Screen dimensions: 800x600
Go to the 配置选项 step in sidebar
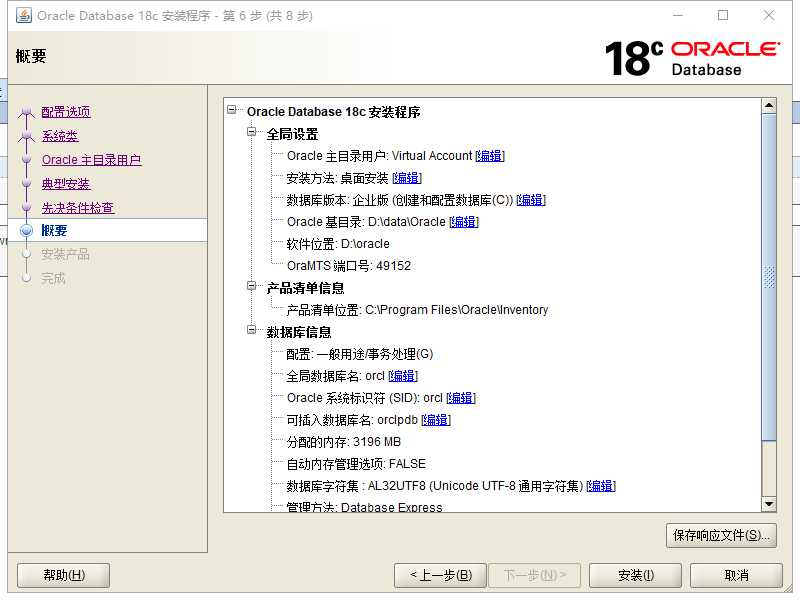tap(66, 112)
